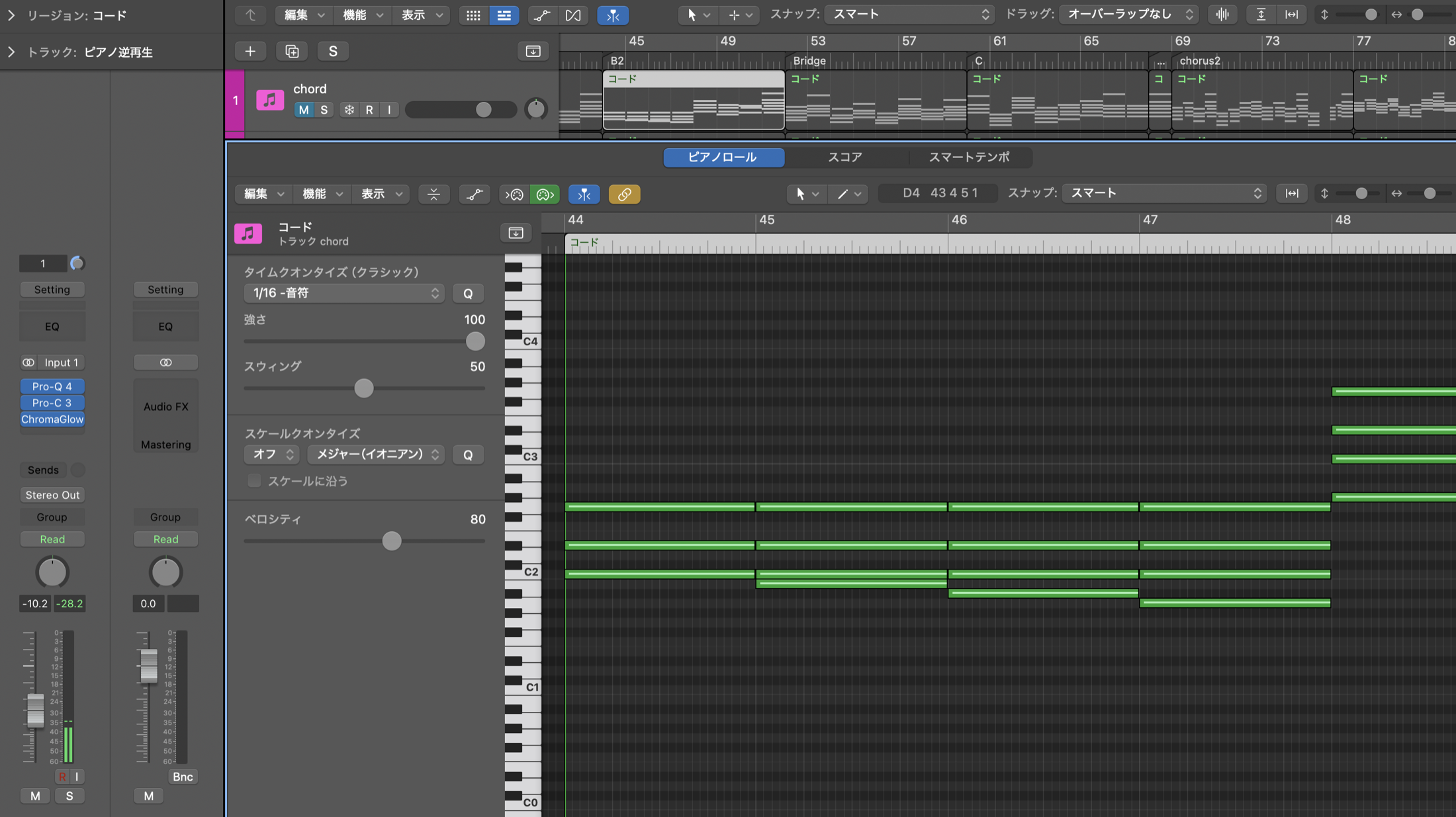This screenshot has height=817, width=1456.
Task: Click the Flex mode icon in main toolbar
Action: coord(573,15)
